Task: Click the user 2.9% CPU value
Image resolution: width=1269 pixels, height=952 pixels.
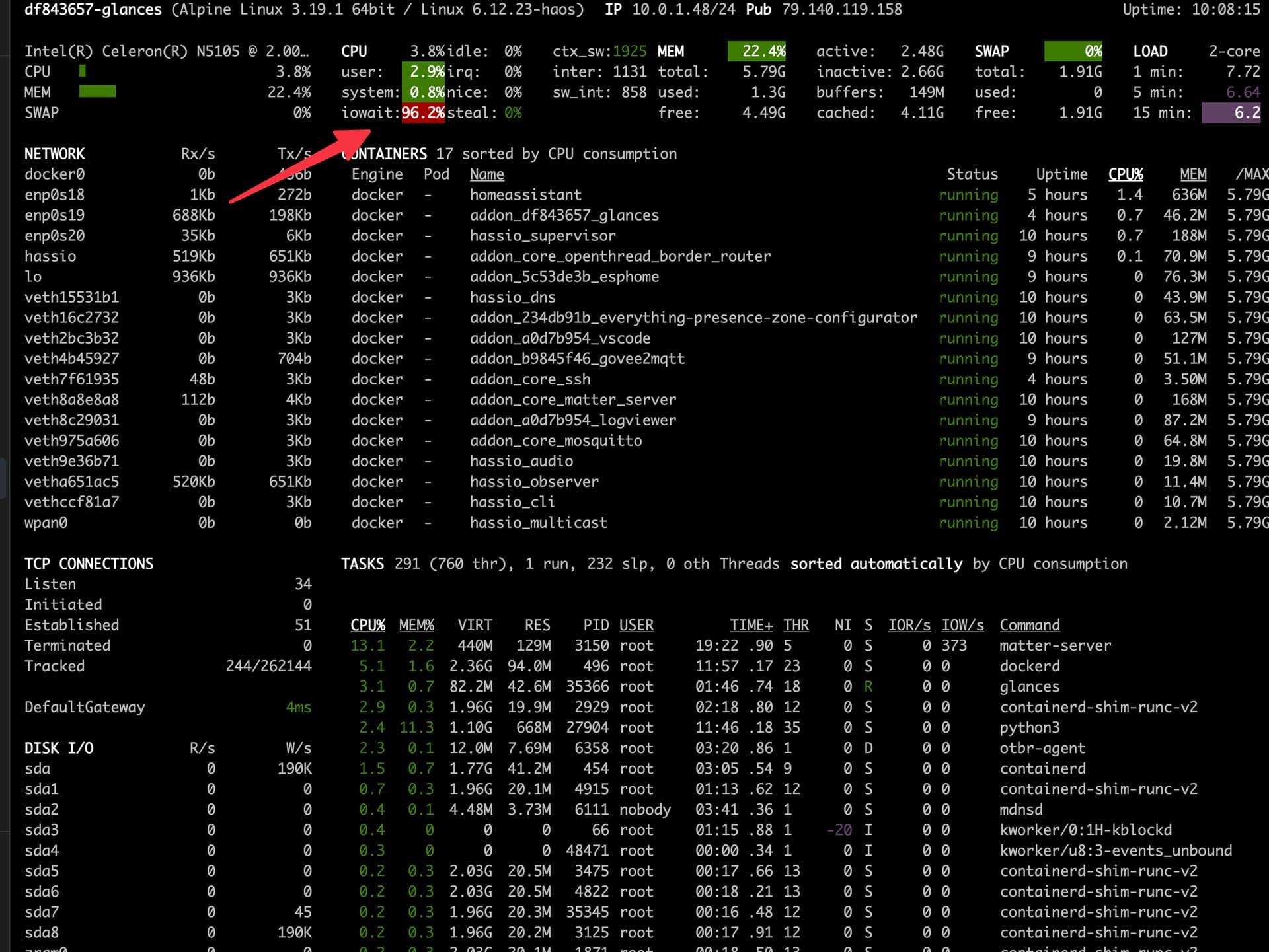Action: (423, 72)
